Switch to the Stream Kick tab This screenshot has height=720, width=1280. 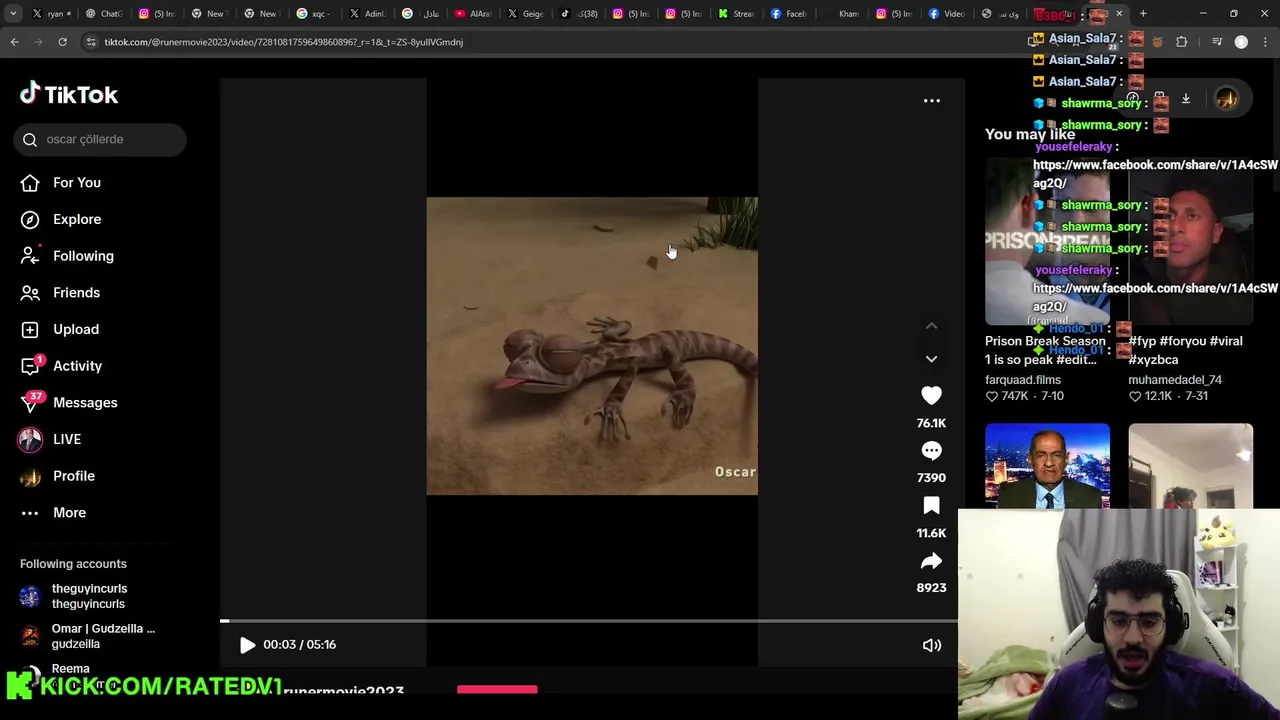coord(736,14)
